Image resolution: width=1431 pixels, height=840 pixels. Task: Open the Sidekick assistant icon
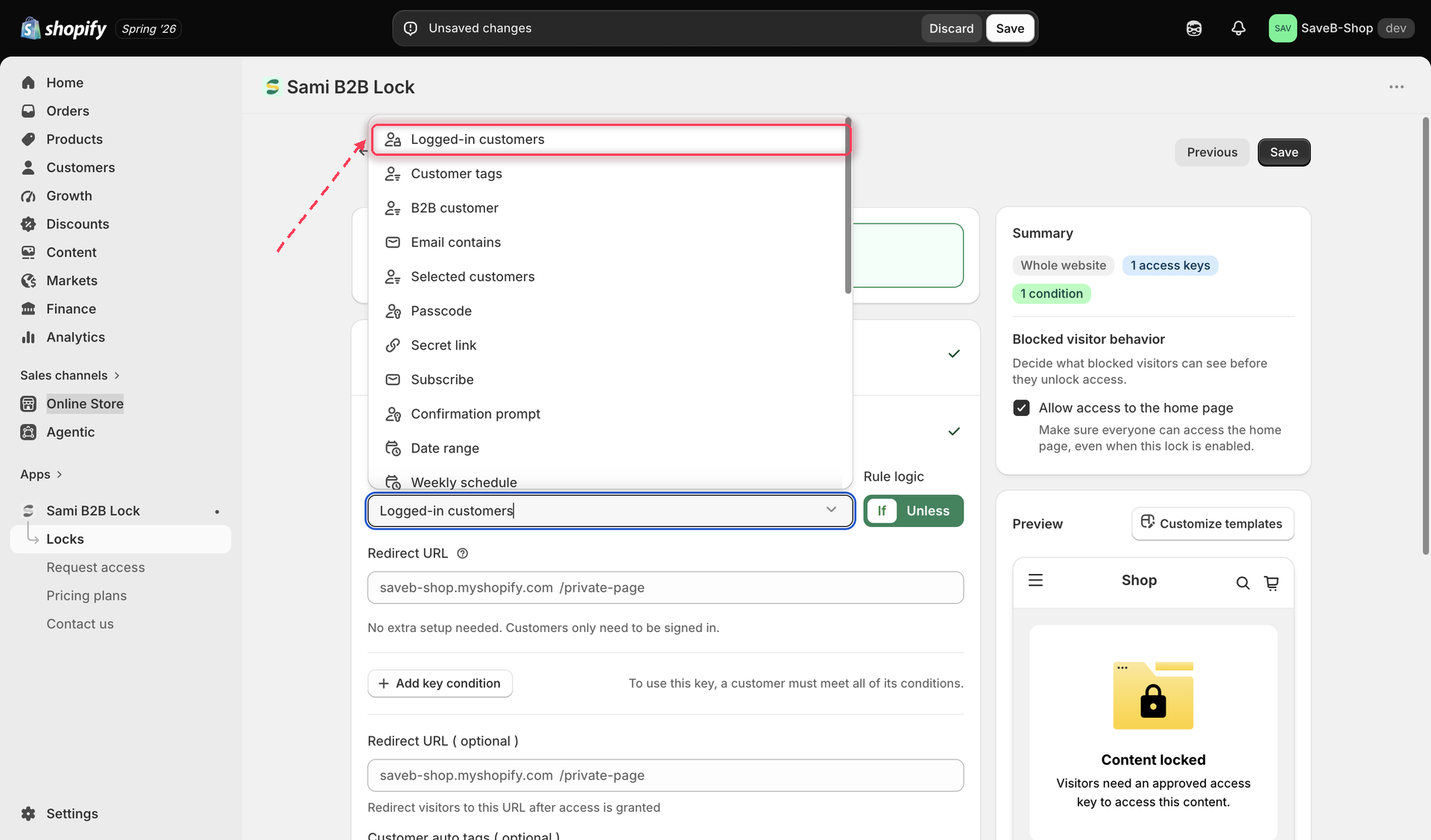tap(1194, 28)
